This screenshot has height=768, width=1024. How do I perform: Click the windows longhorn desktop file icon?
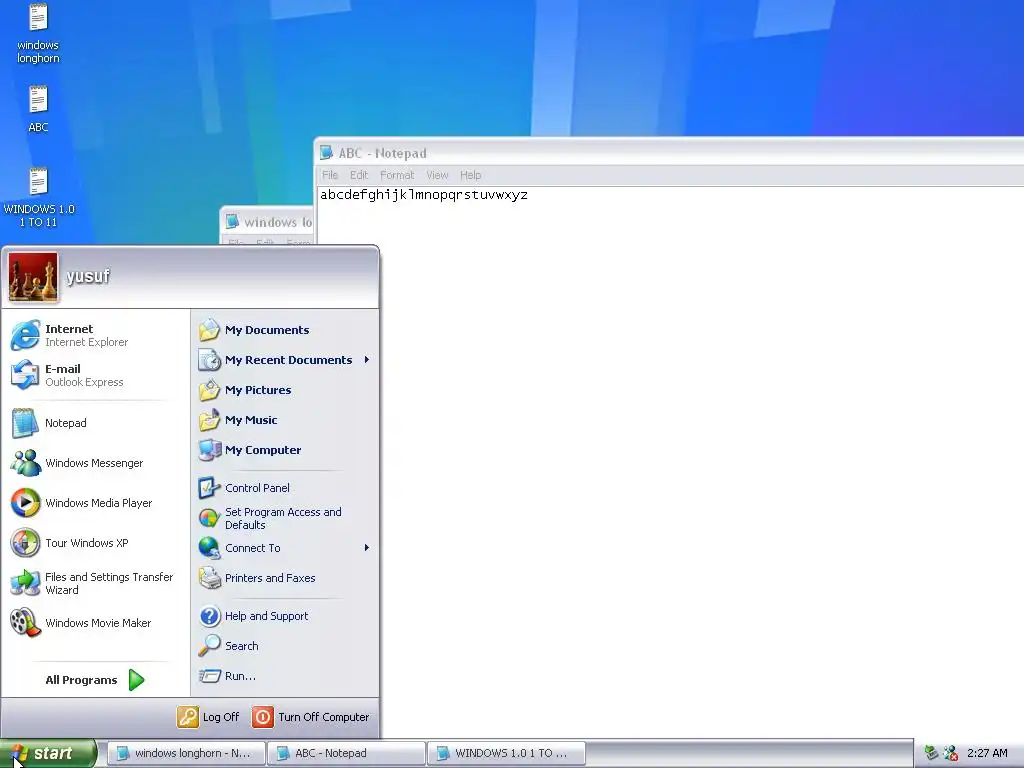[x=38, y=18]
